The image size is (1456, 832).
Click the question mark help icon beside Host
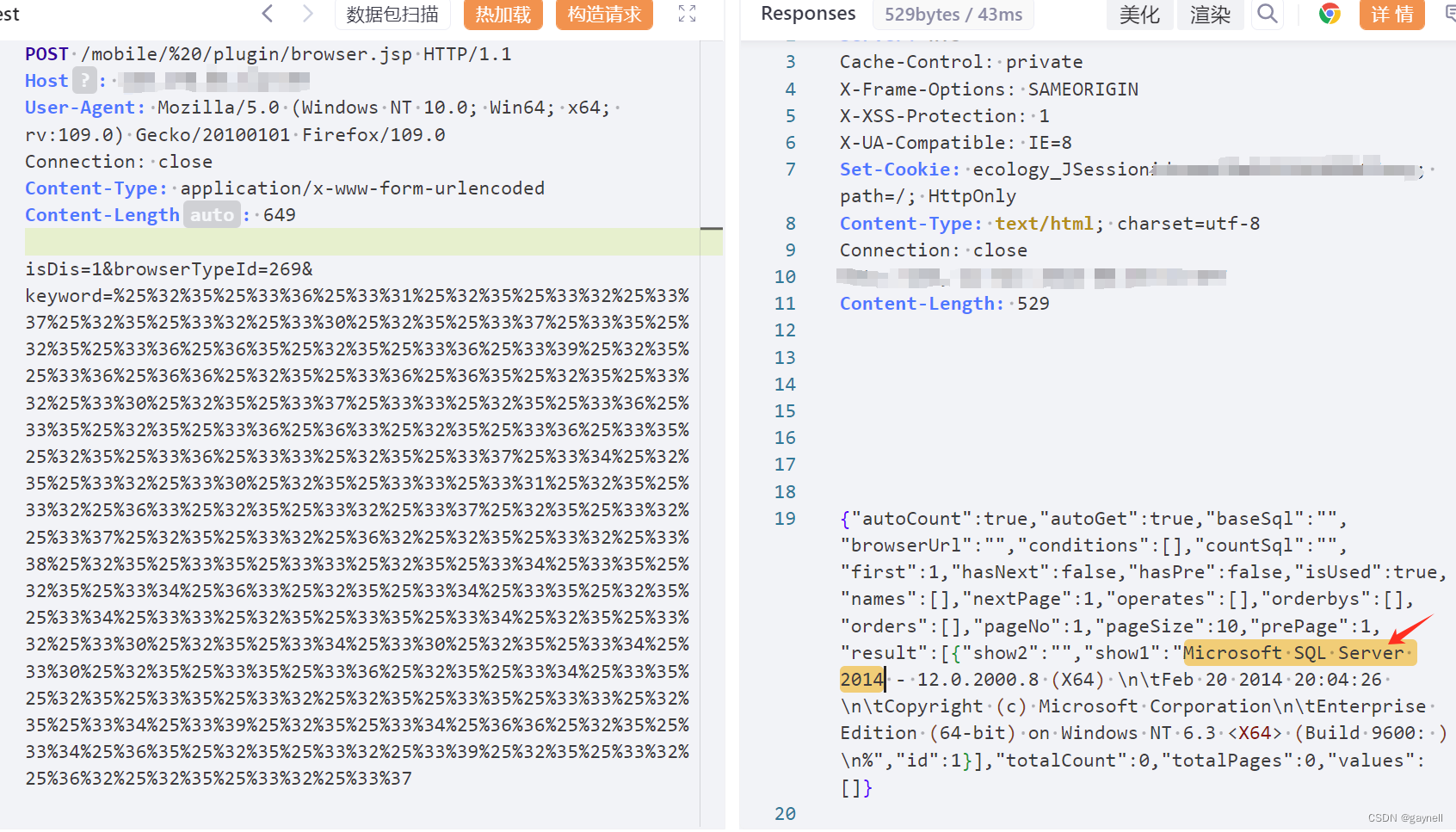pyautogui.click(x=83, y=81)
